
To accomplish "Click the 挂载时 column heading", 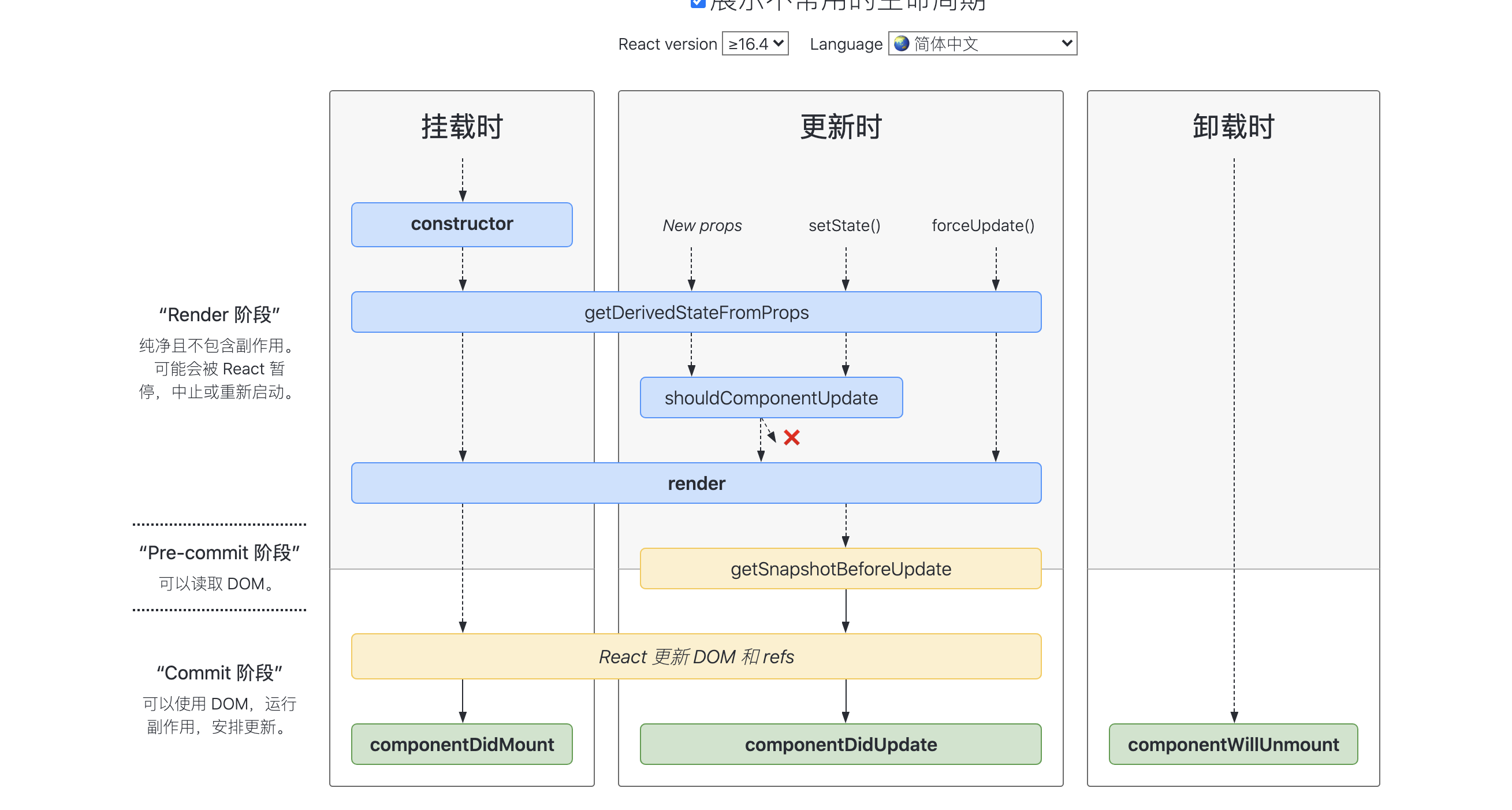I will click(x=462, y=127).
